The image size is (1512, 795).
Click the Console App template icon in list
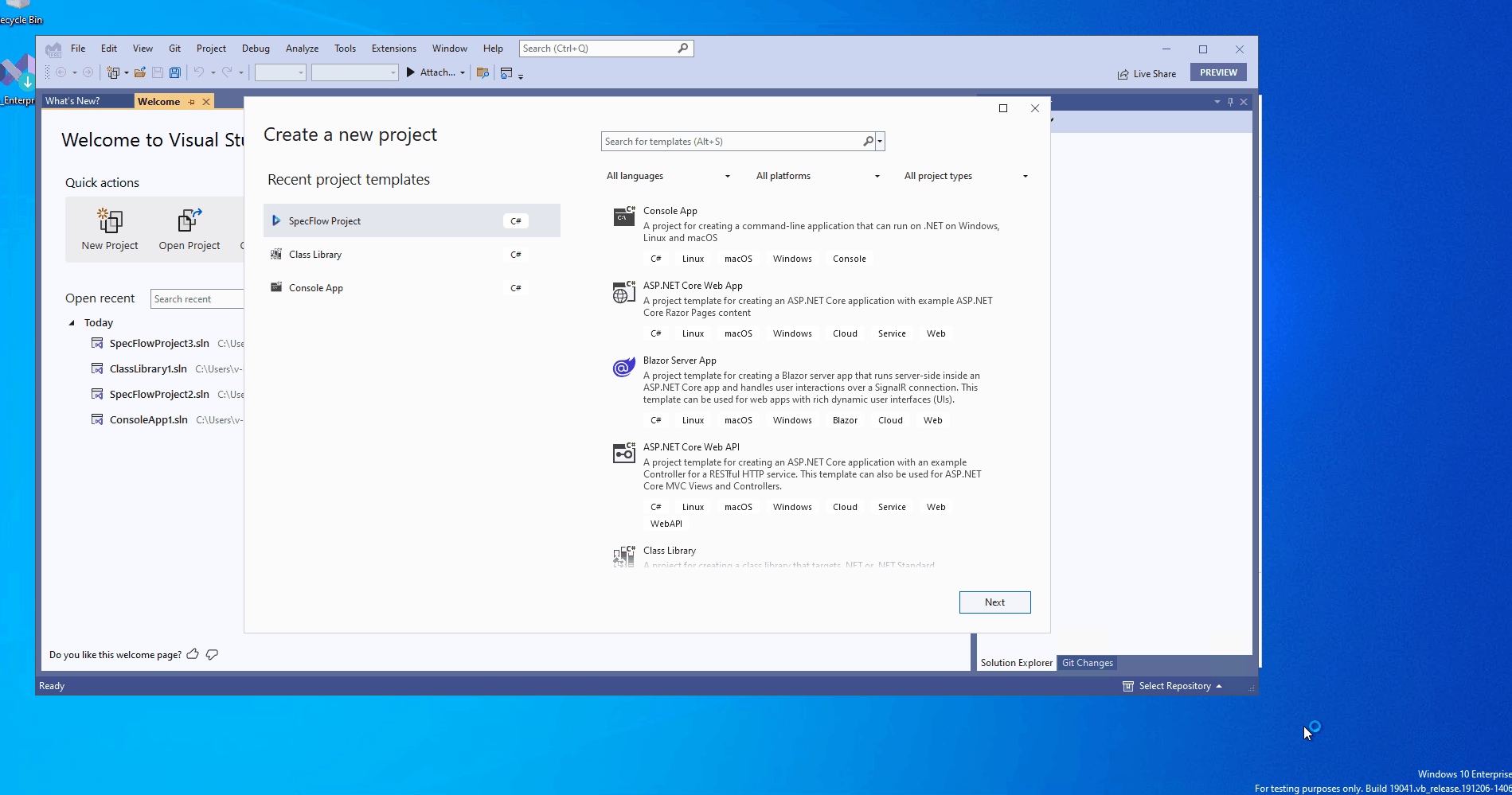624,216
